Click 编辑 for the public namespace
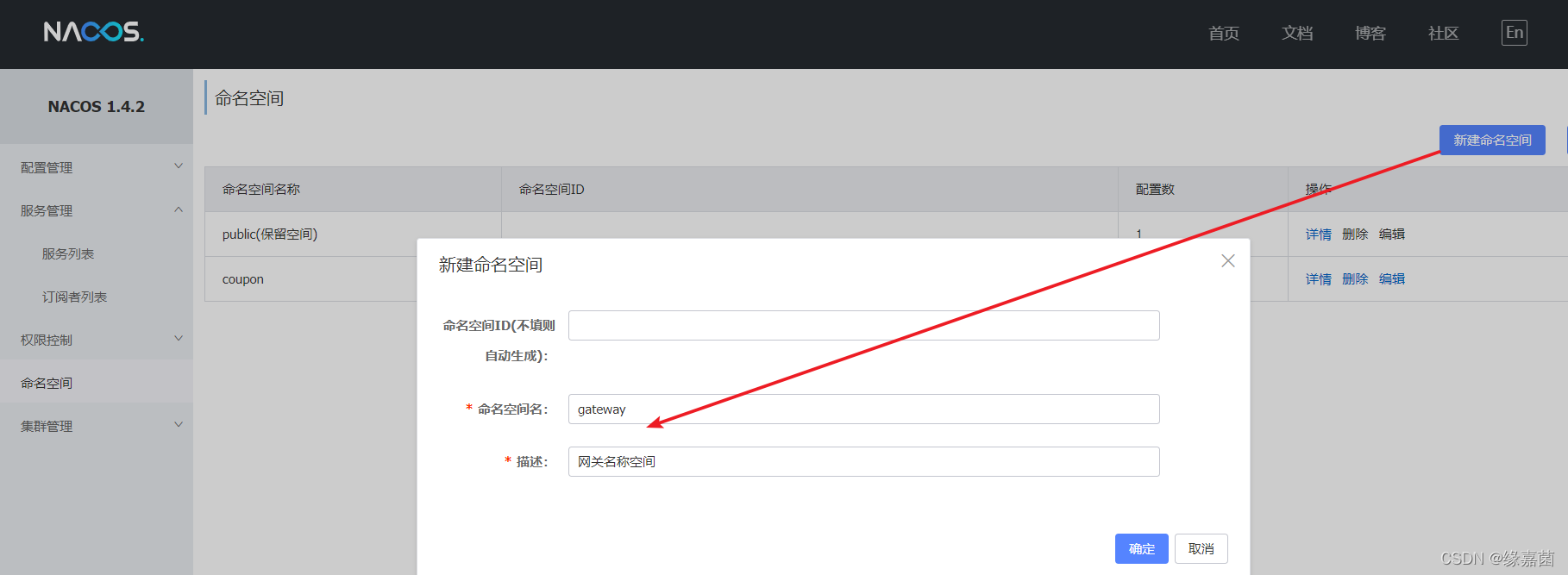Image resolution: width=1568 pixels, height=575 pixels. click(1392, 234)
